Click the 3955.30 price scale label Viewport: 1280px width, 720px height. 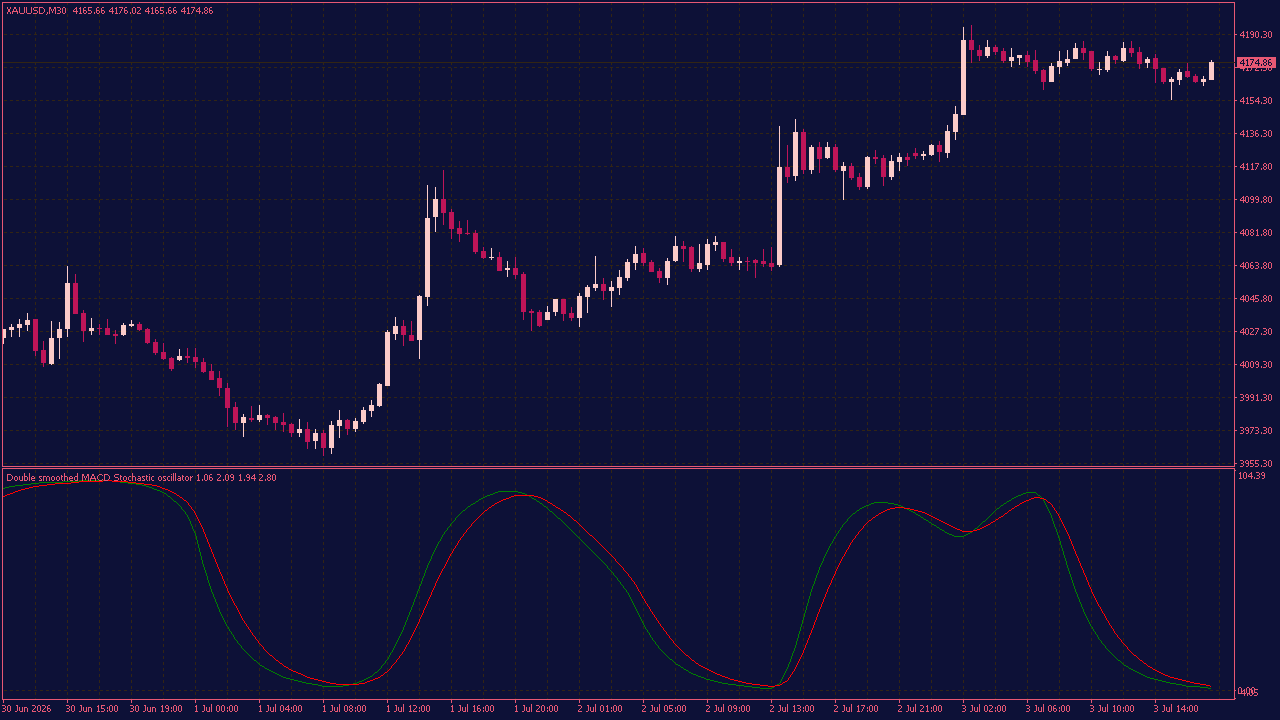[1256, 464]
